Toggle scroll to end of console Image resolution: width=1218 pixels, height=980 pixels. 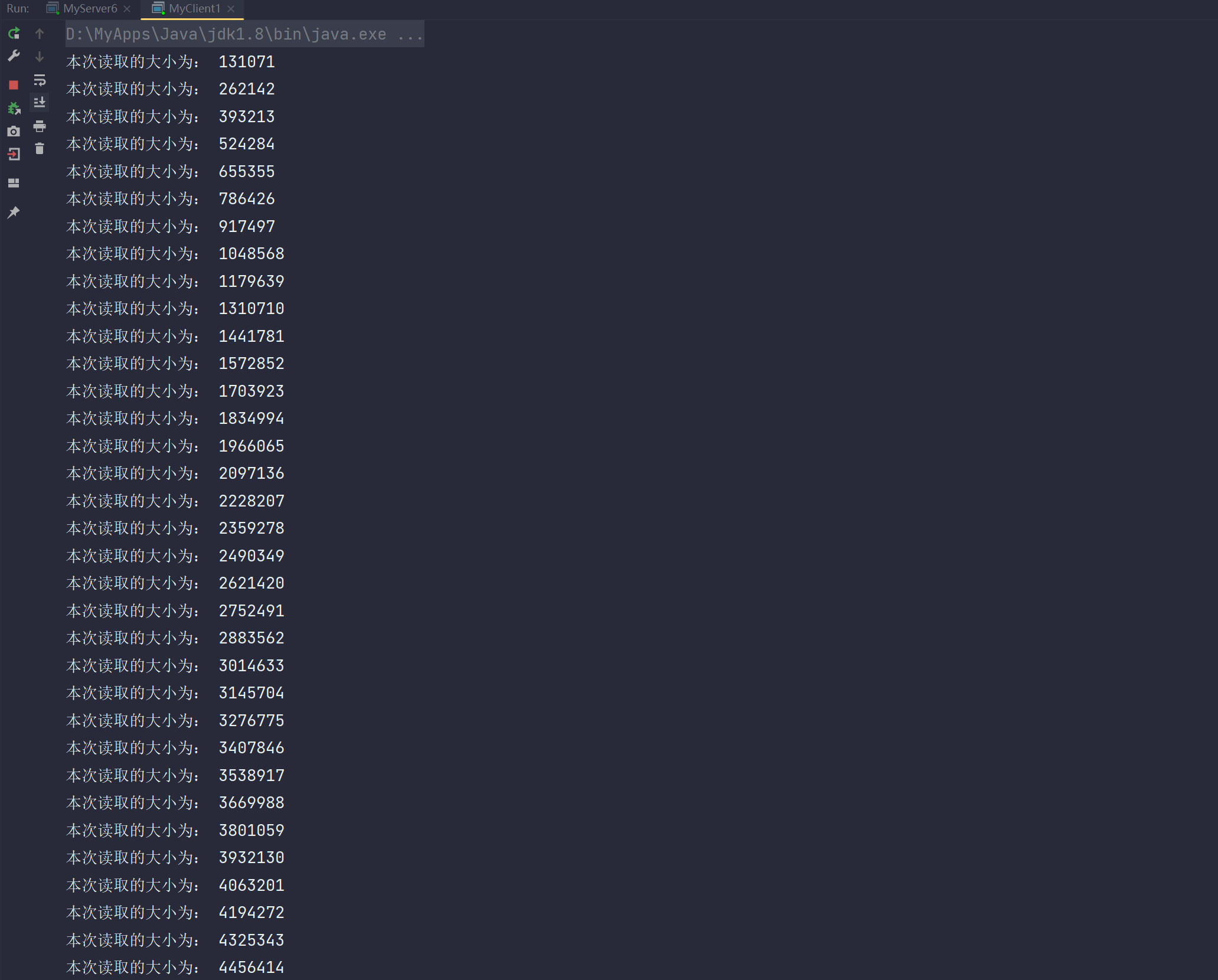coord(40,103)
